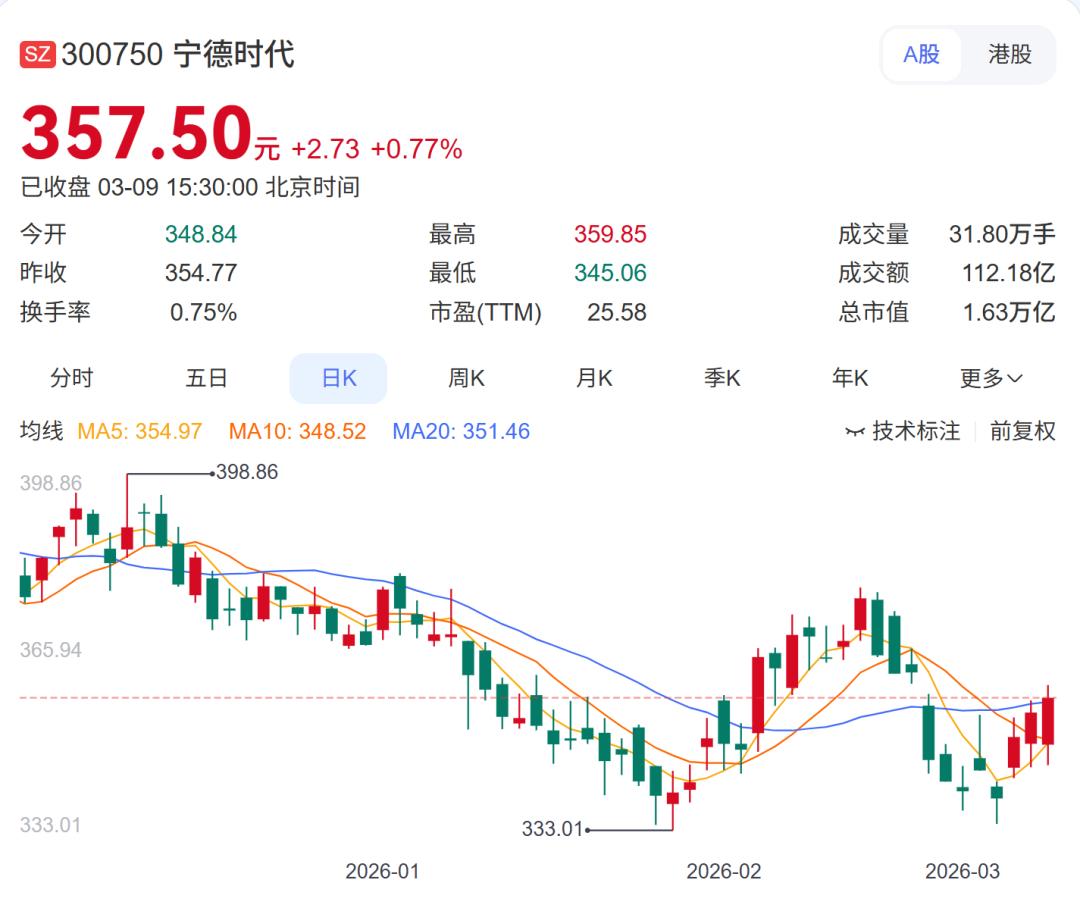The height and width of the screenshot is (905, 1080).
Task: Click the 今开 value 348.84
Action: click(x=201, y=234)
